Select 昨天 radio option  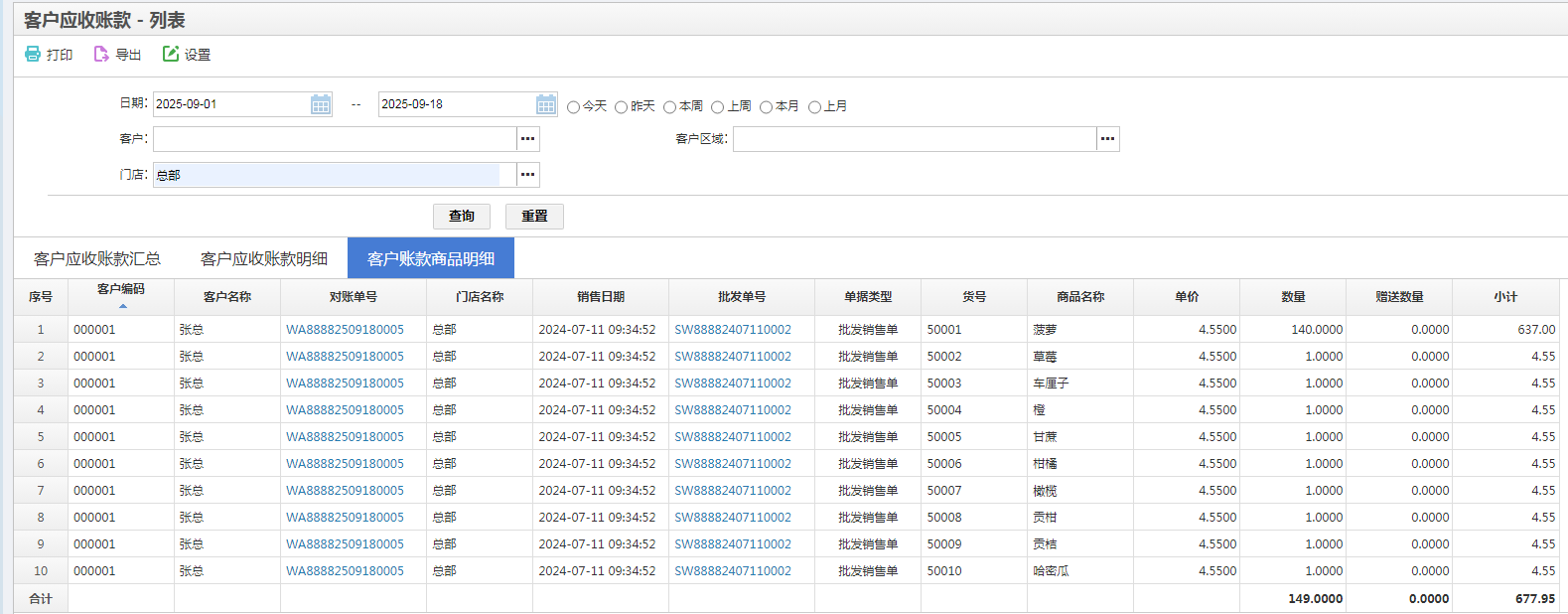(621, 107)
